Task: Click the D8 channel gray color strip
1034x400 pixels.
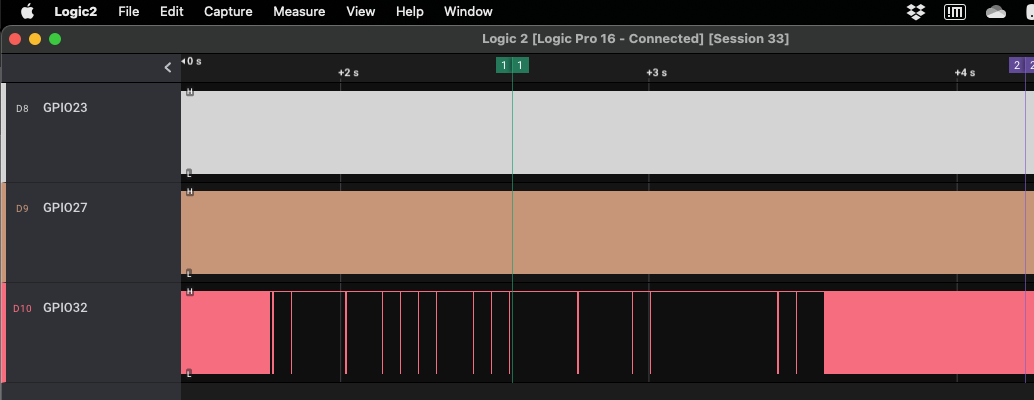Action: pyautogui.click(x=3, y=132)
